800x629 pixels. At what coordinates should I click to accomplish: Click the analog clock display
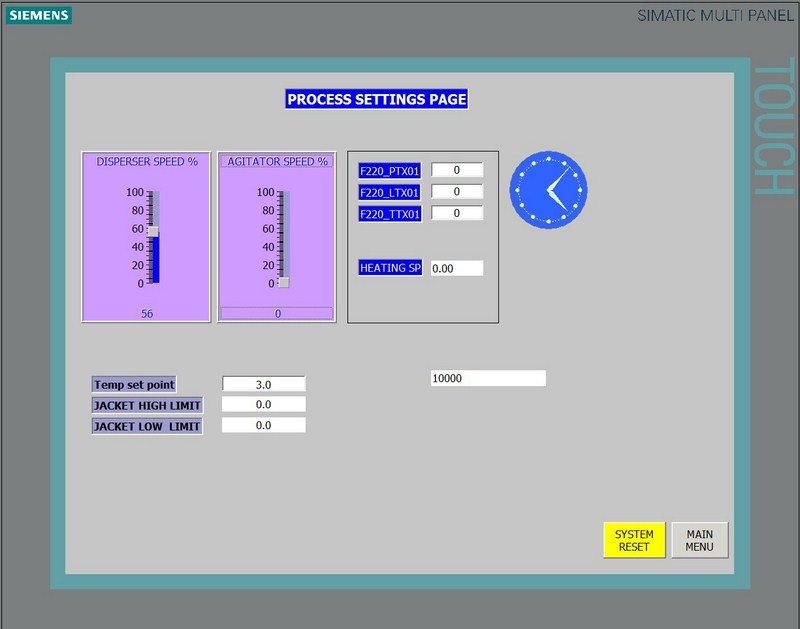(548, 189)
